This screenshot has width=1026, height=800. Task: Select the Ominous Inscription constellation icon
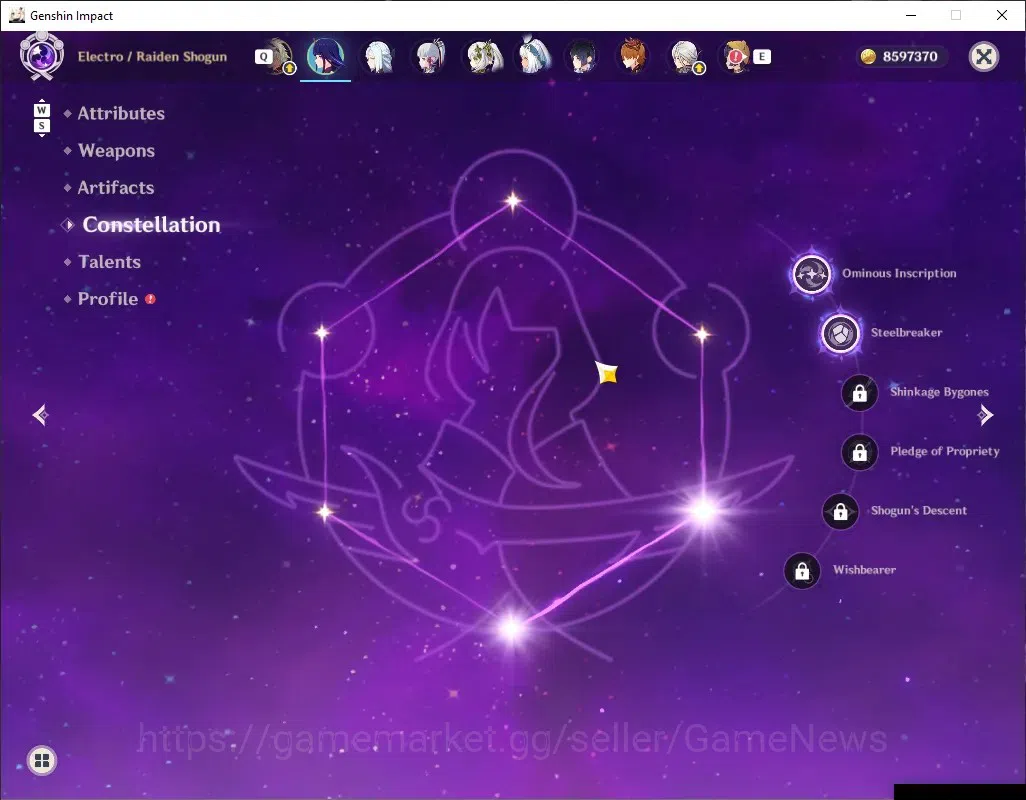click(x=811, y=273)
